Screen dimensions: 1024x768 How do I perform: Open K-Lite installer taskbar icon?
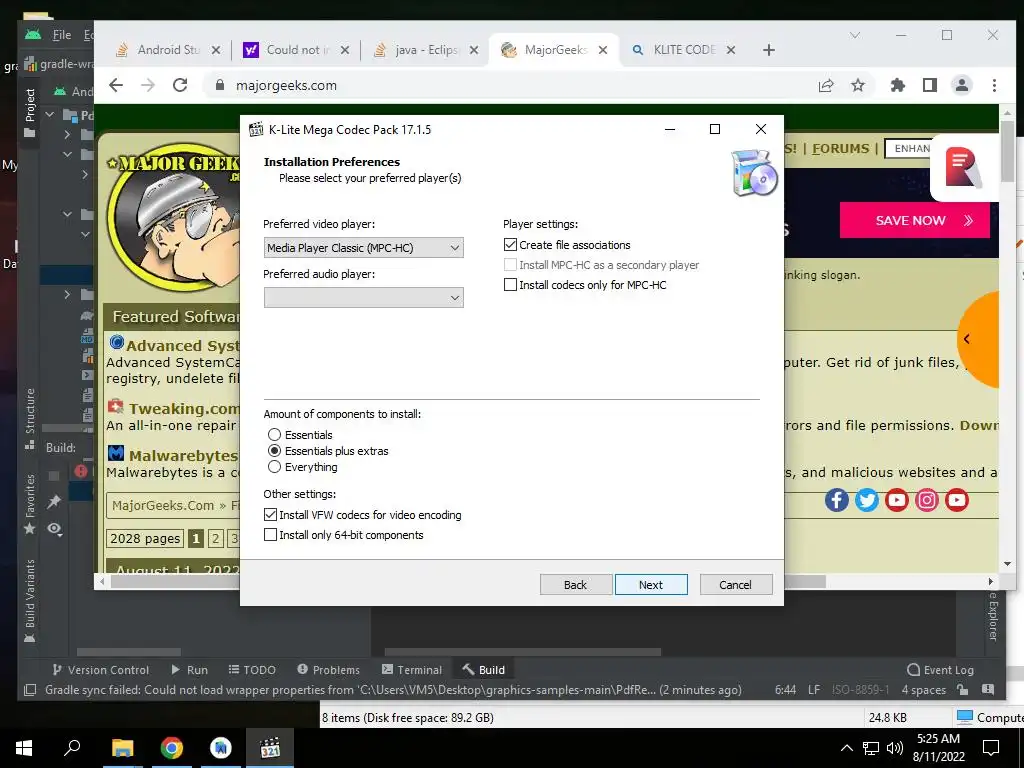click(270, 748)
